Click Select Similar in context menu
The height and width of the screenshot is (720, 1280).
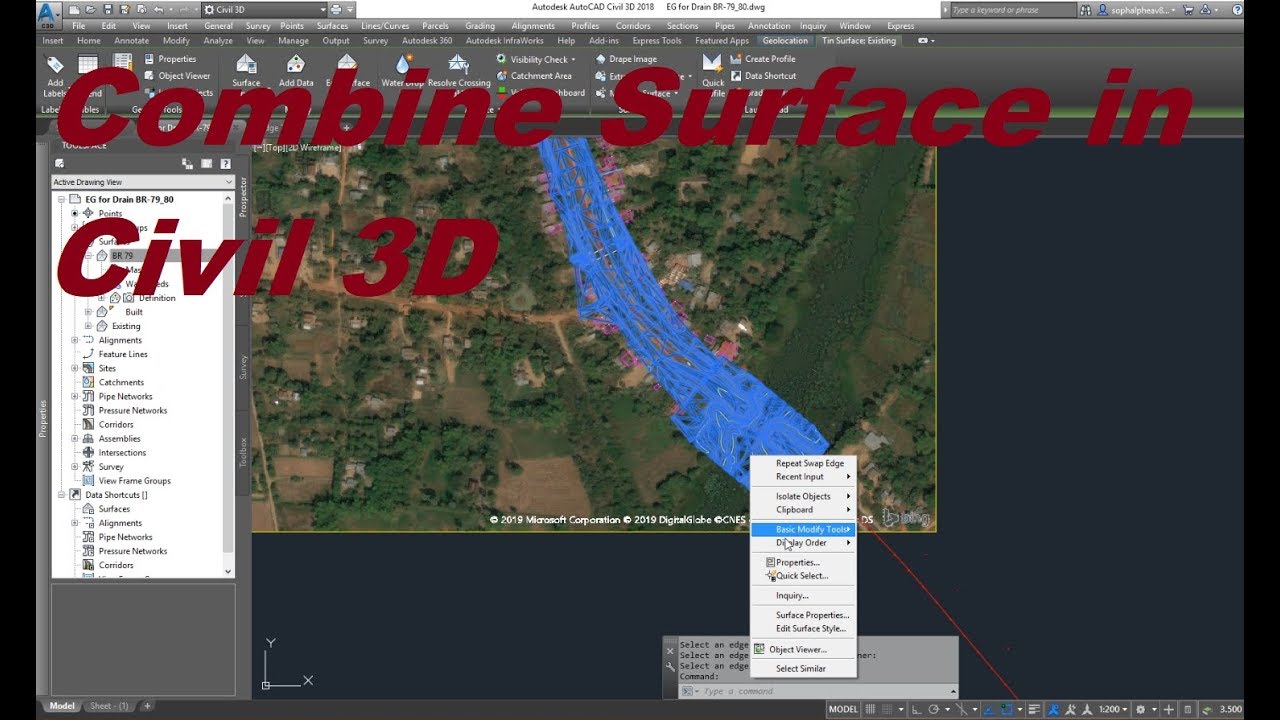[801, 668]
